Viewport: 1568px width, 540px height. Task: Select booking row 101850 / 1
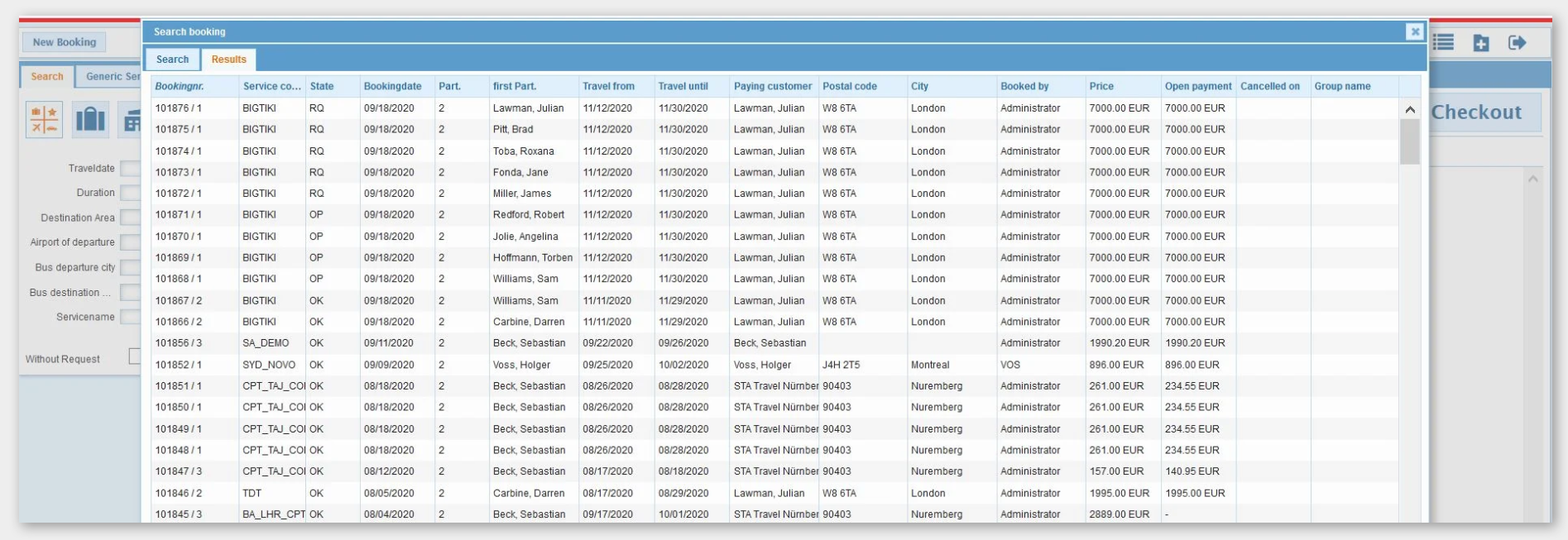pyautogui.click(x=774, y=408)
